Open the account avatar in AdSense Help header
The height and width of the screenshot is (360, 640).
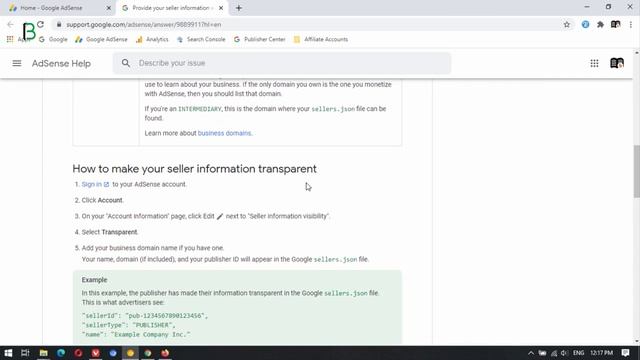point(617,63)
